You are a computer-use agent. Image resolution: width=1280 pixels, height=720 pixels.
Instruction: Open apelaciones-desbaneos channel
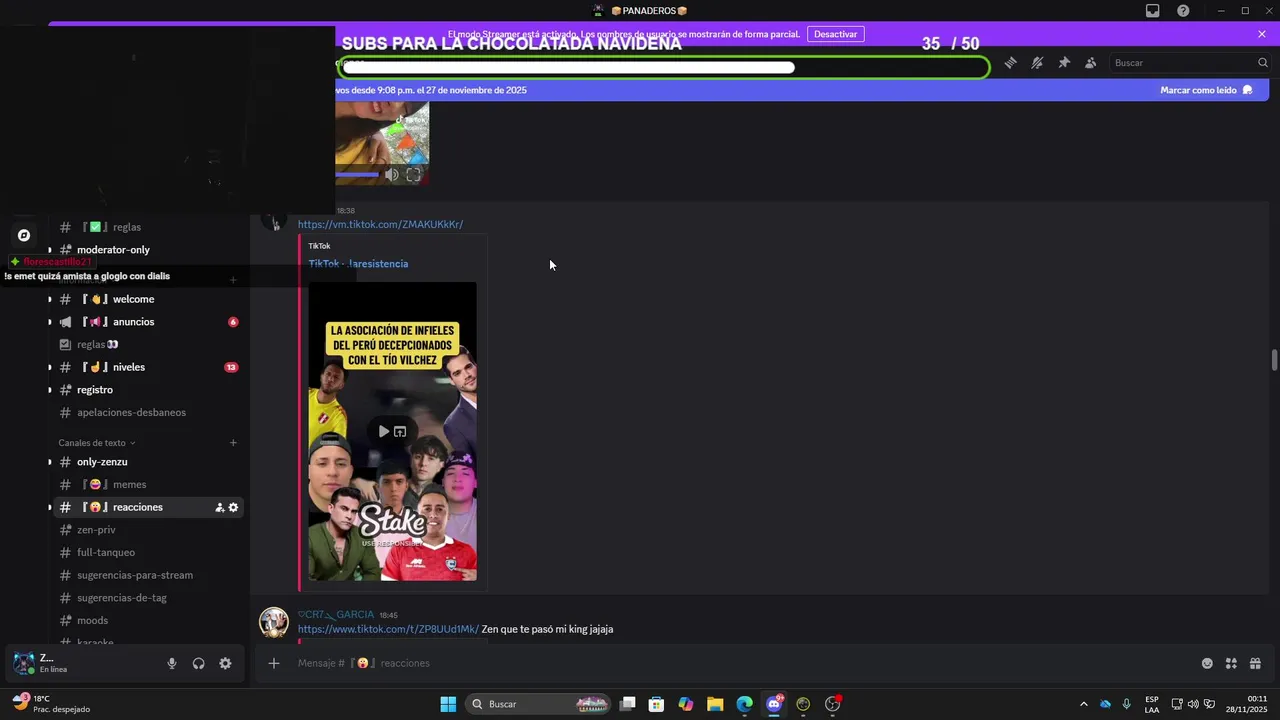pyautogui.click(x=147, y=412)
